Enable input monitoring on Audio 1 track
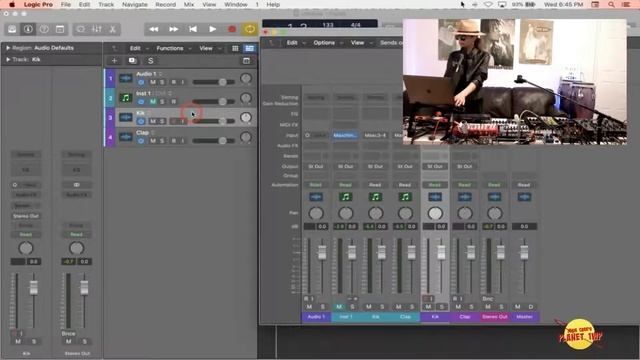This screenshot has height=360, width=640. point(182,82)
